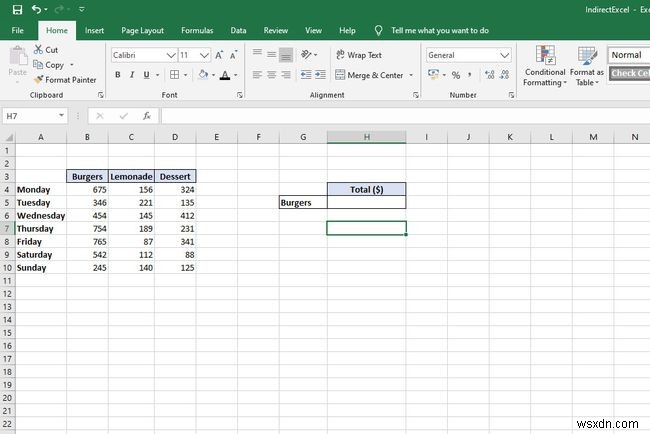Open Format as Table menu
Screen dimensions: 650x434
point(587,66)
